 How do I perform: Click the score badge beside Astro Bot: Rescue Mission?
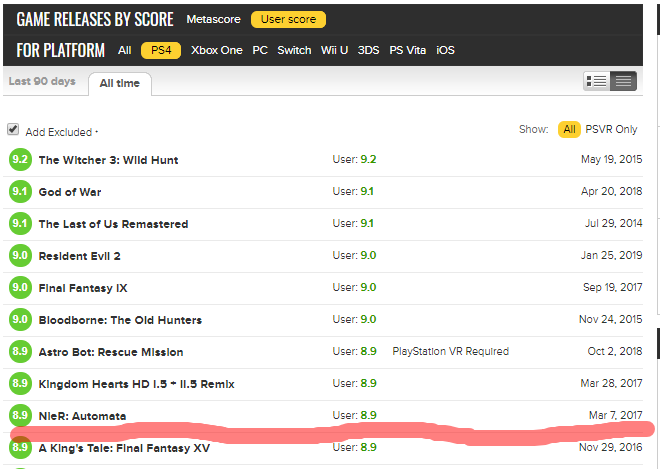click(20, 352)
